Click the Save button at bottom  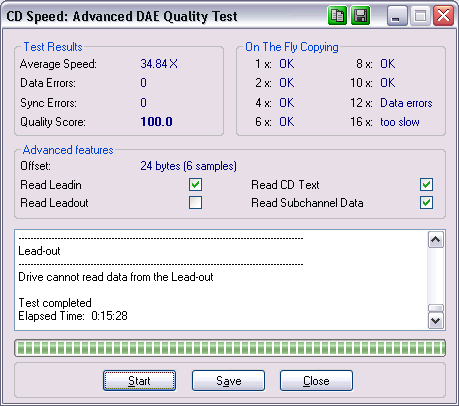point(228,380)
